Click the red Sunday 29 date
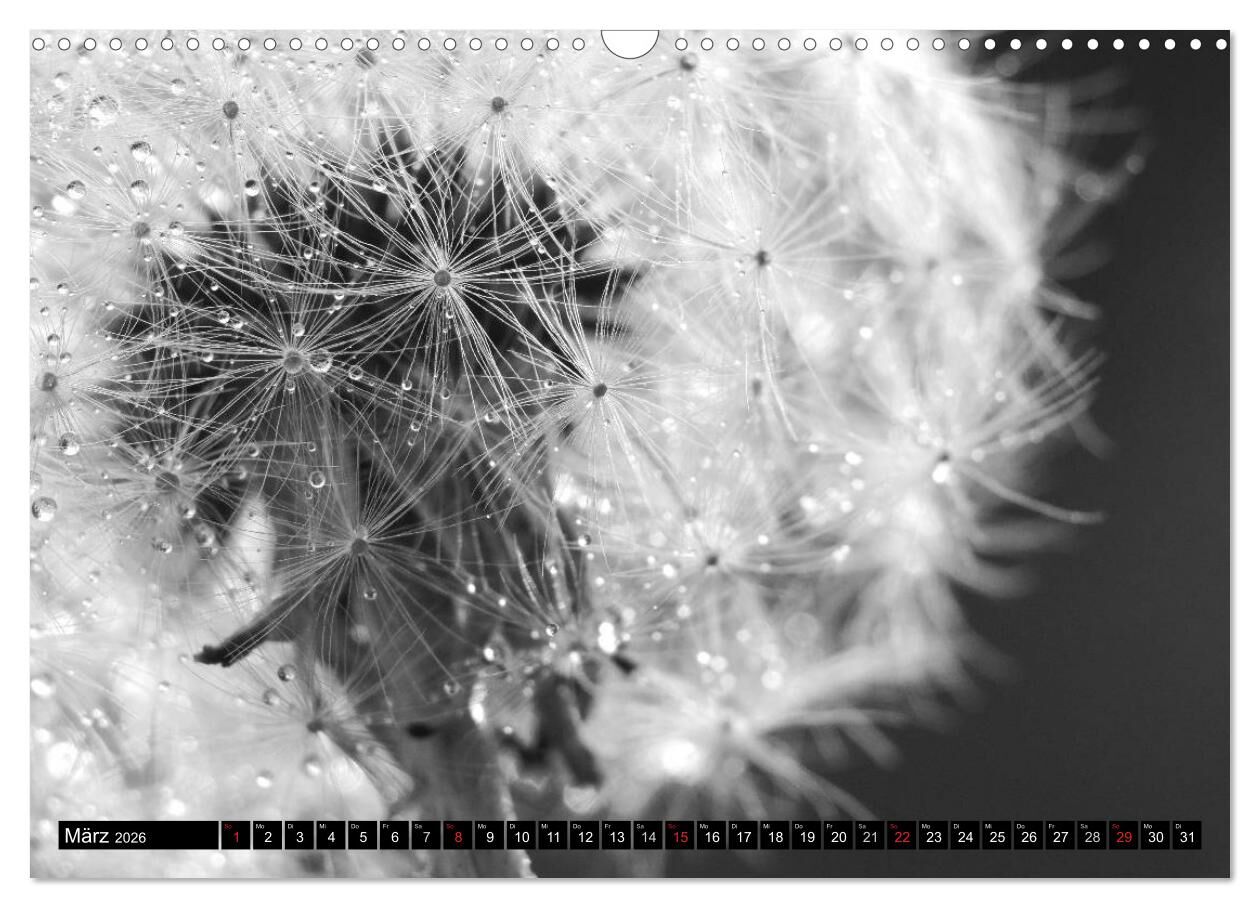 (x=1123, y=836)
